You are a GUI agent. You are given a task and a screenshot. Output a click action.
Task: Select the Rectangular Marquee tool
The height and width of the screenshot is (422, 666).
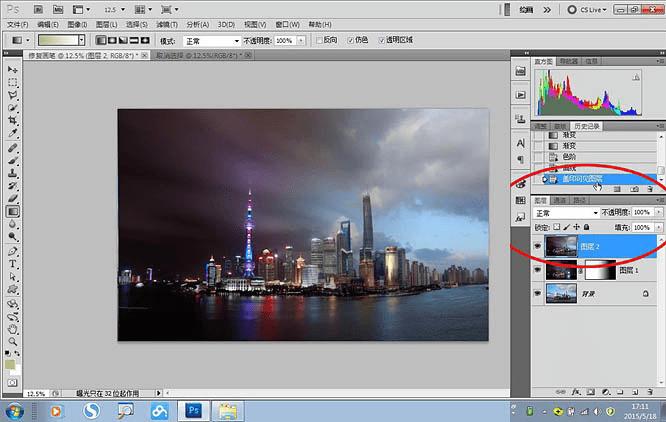(13, 82)
